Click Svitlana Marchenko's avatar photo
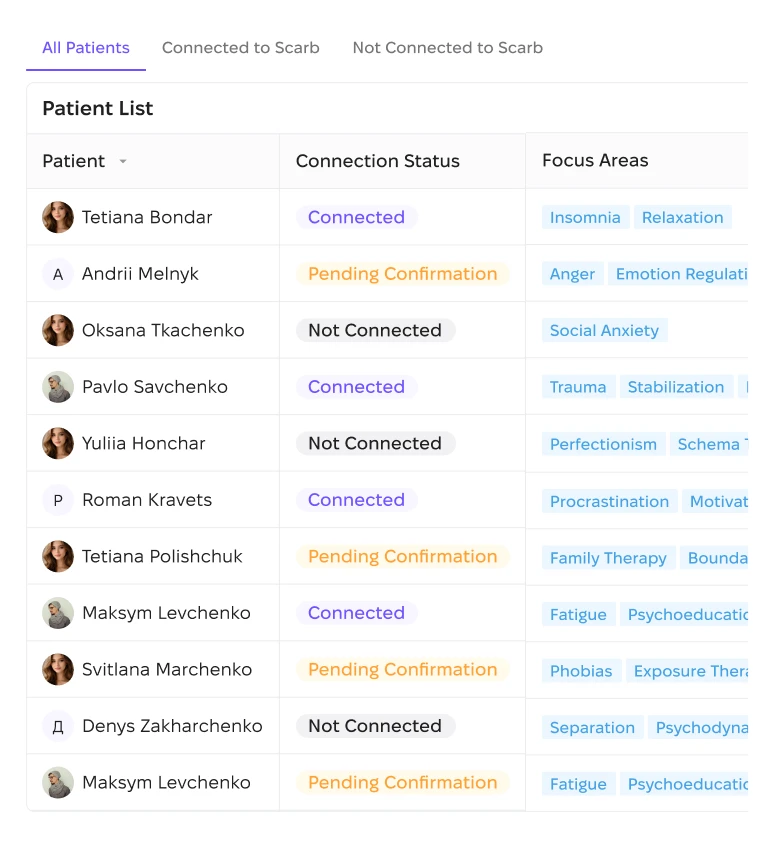Viewport: 761px width, 843px height. coord(58,669)
